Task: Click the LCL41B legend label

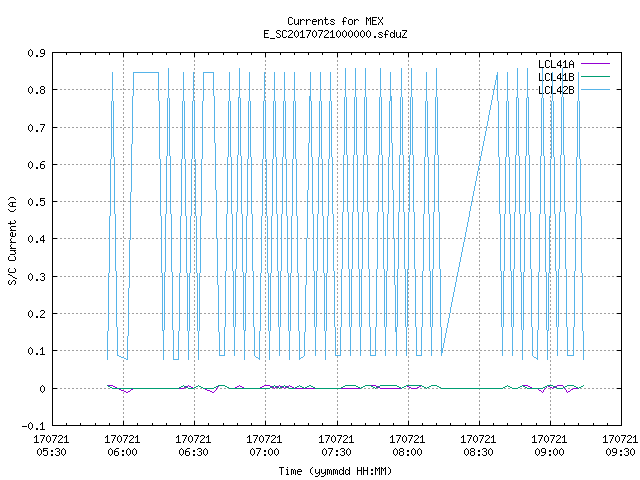Action: (x=556, y=77)
